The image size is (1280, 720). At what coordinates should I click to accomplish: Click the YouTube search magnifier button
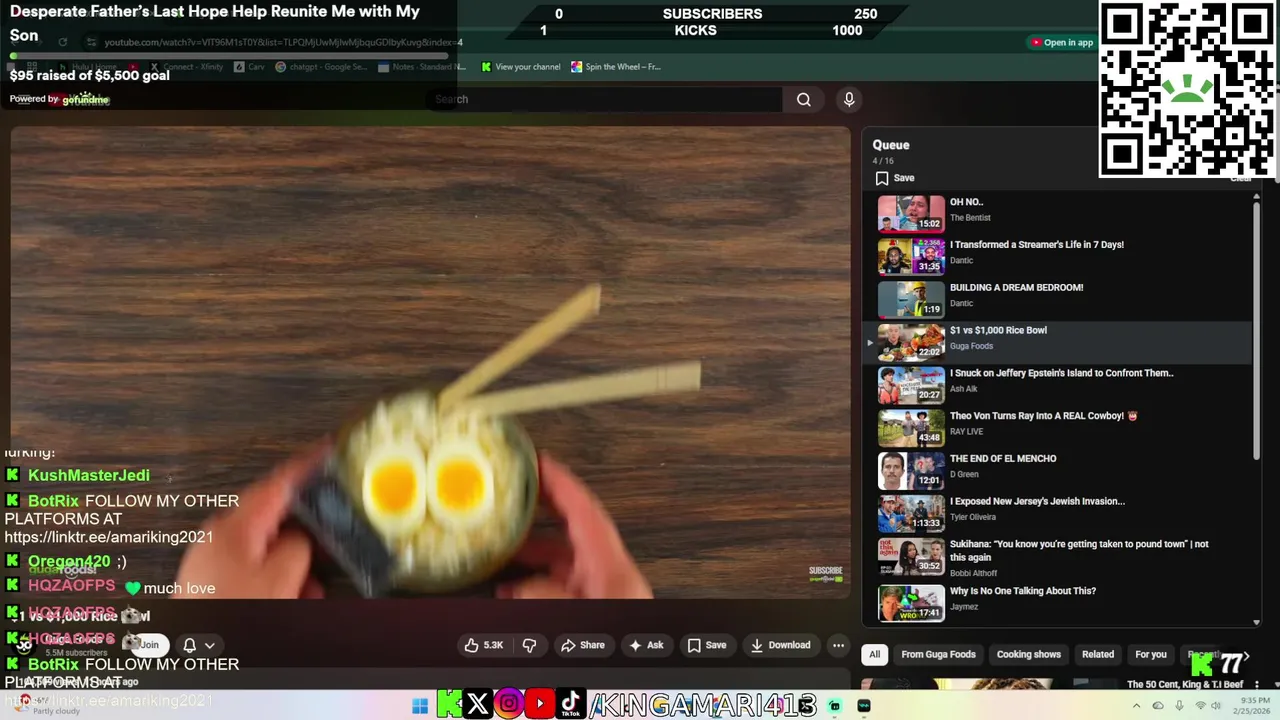coord(803,99)
